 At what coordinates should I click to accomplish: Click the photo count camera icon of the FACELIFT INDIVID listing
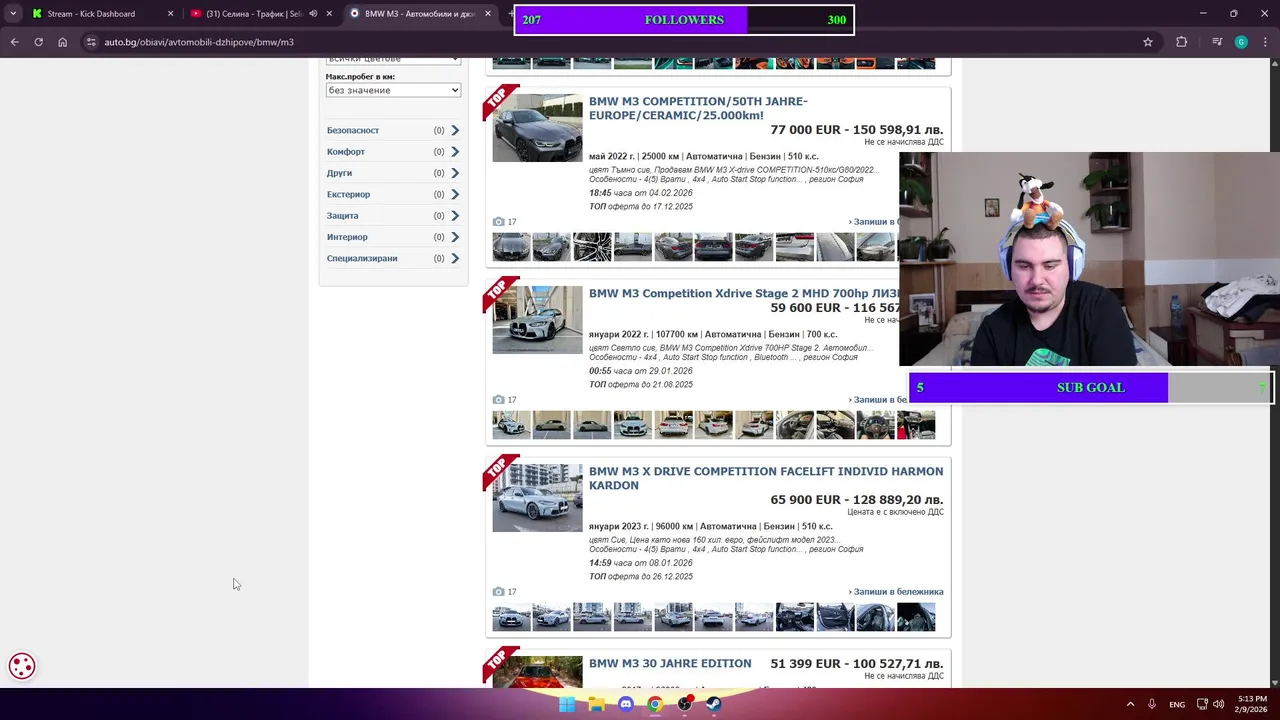498,592
